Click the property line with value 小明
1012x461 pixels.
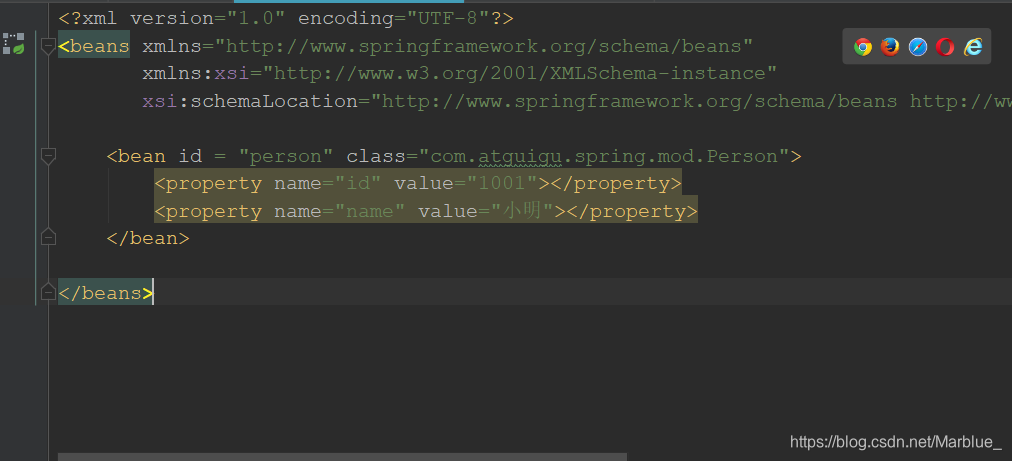point(426,212)
